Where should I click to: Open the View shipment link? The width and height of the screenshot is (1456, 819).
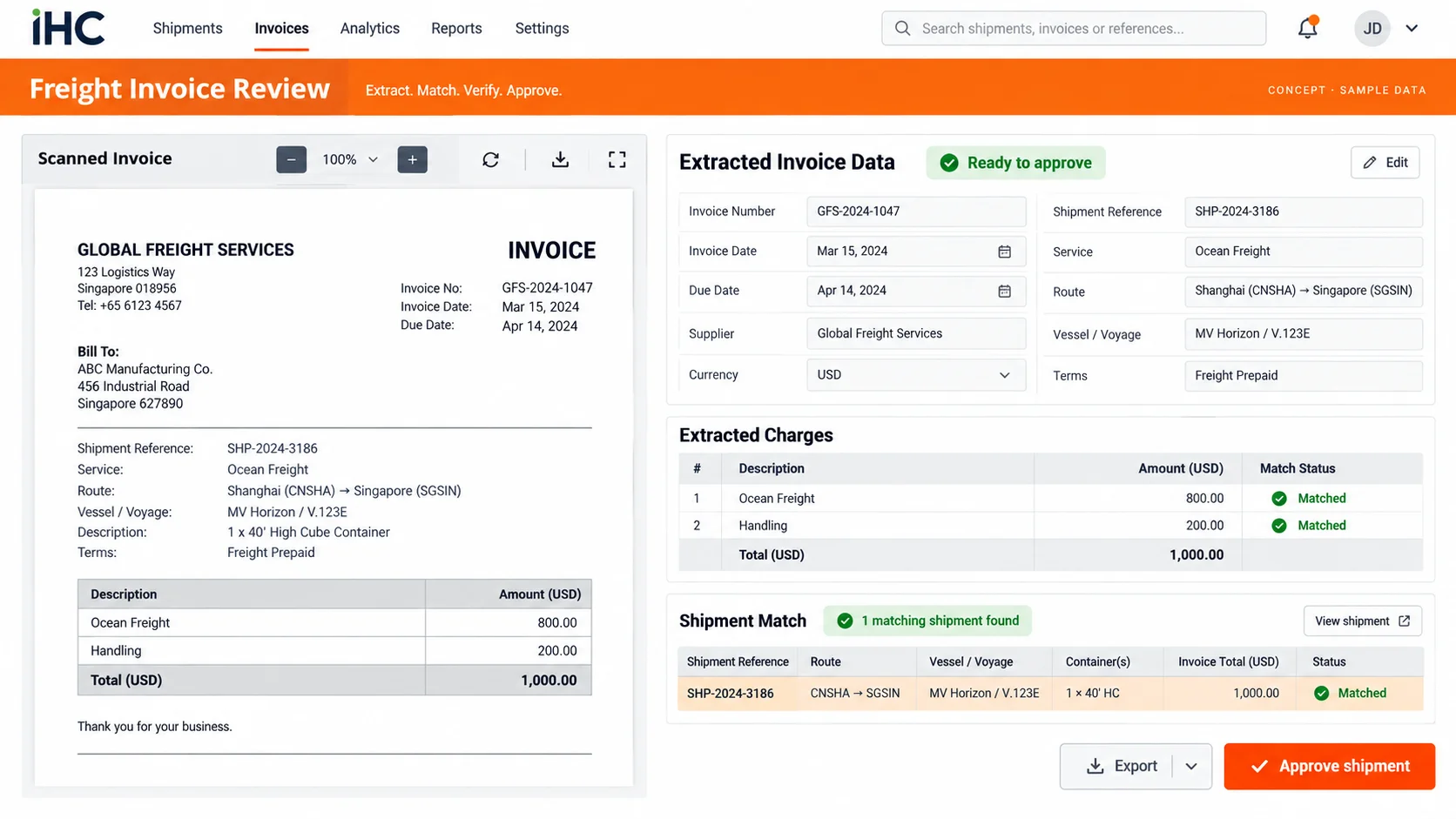[1363, 621]
